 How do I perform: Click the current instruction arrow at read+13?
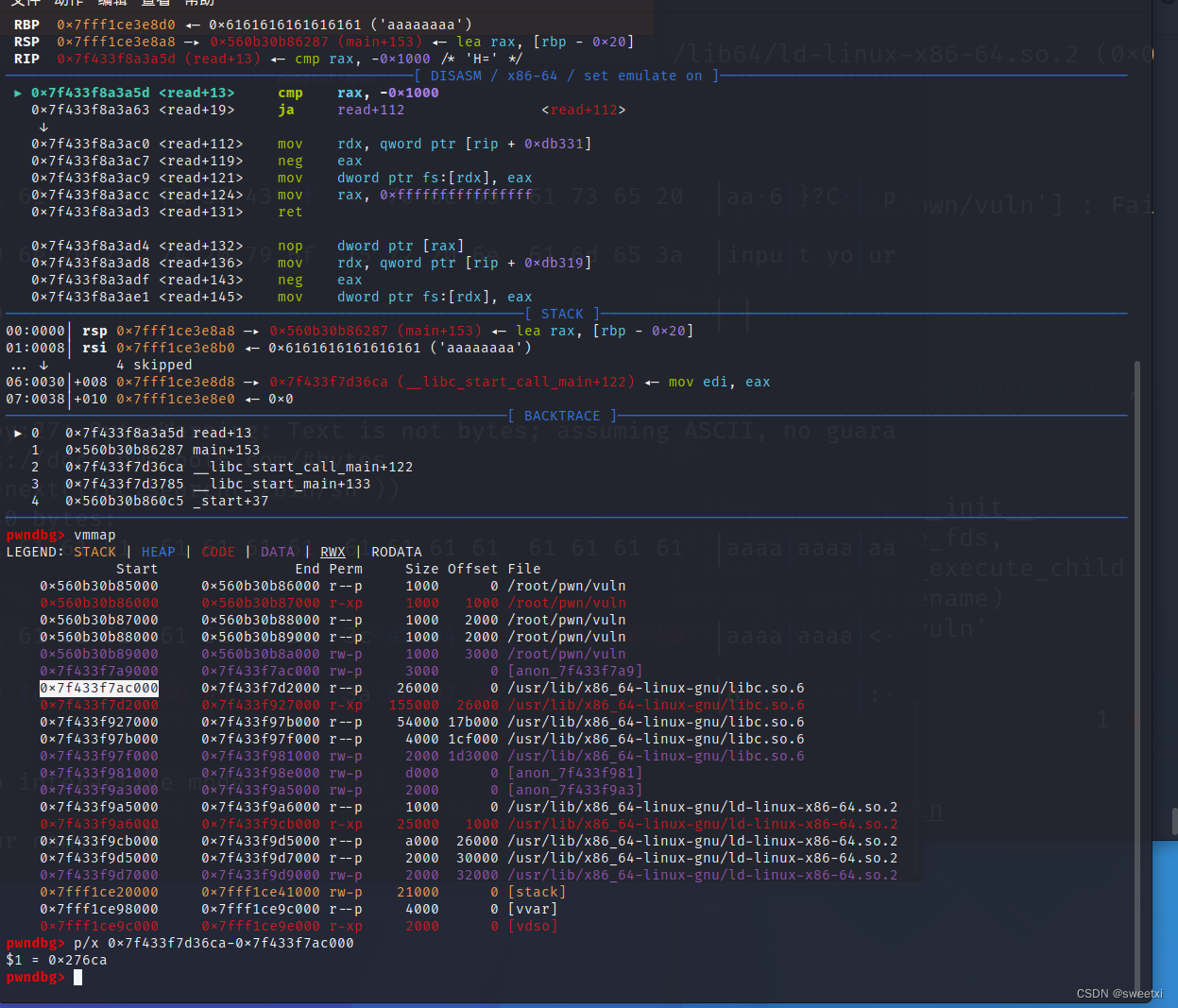[17, 93]
